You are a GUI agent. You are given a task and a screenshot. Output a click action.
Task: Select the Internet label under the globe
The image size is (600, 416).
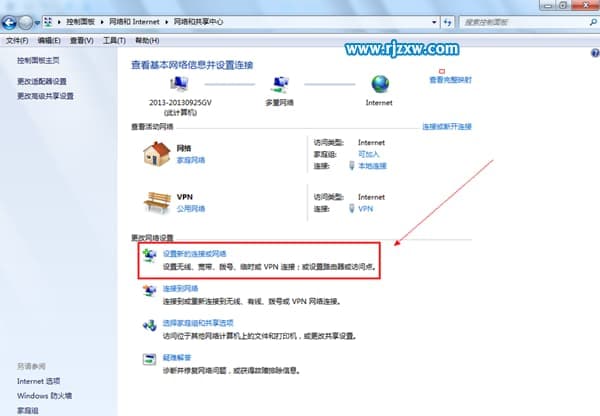tap(379, 103)
